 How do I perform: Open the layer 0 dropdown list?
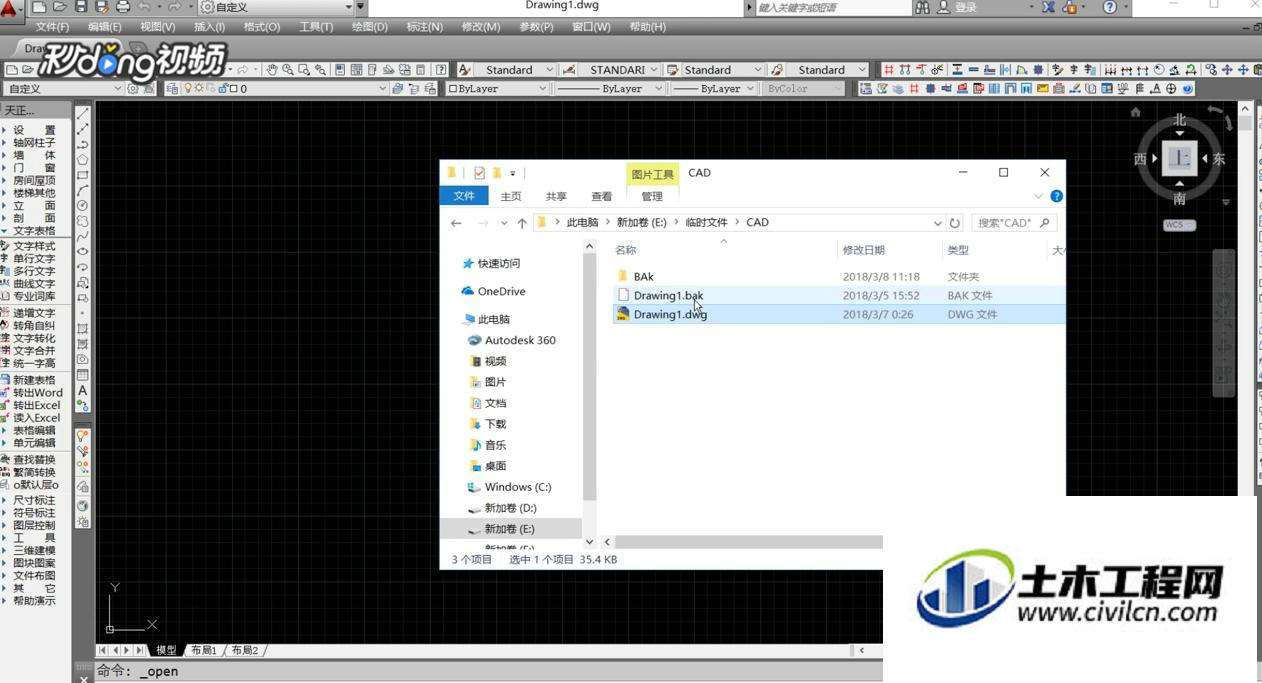(x=381, y=89)
